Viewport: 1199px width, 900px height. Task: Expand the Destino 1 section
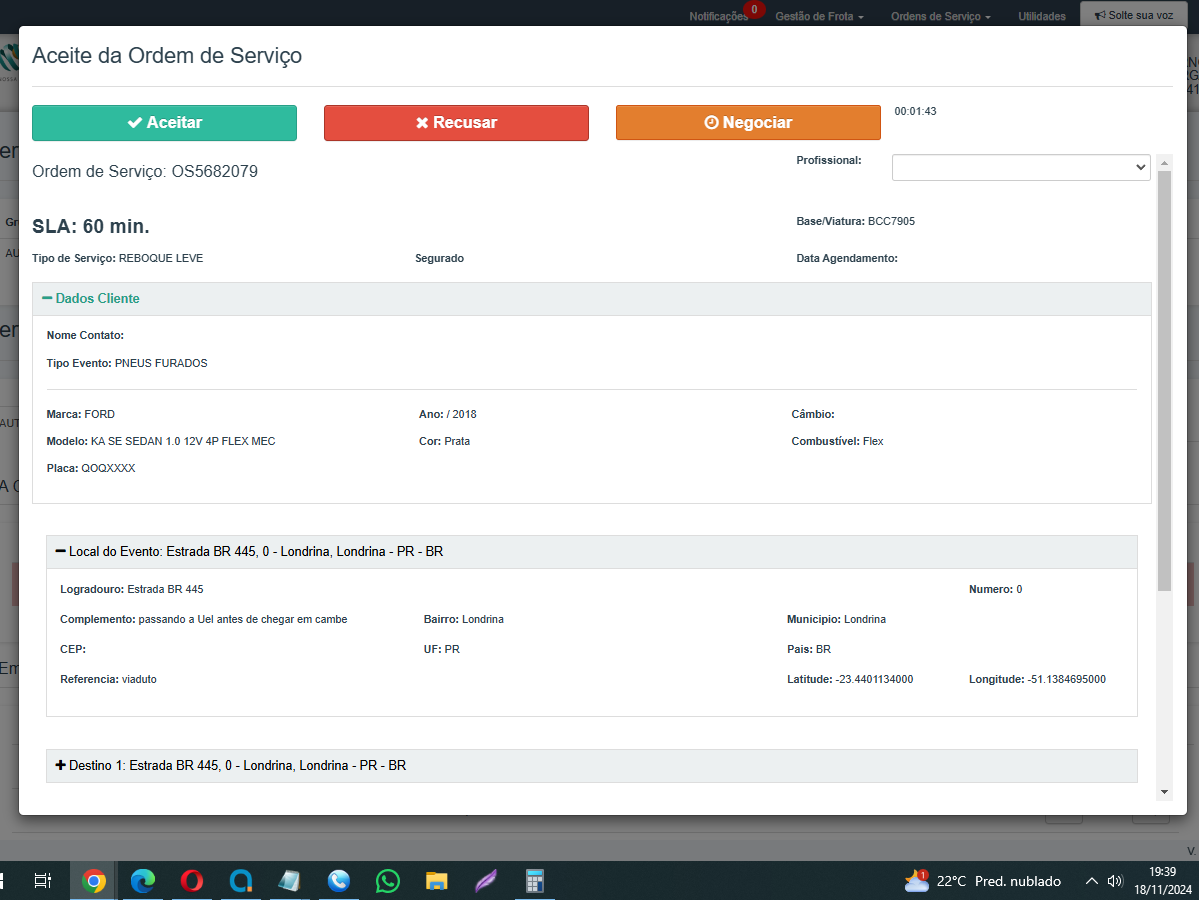click(x=231, y=765)
